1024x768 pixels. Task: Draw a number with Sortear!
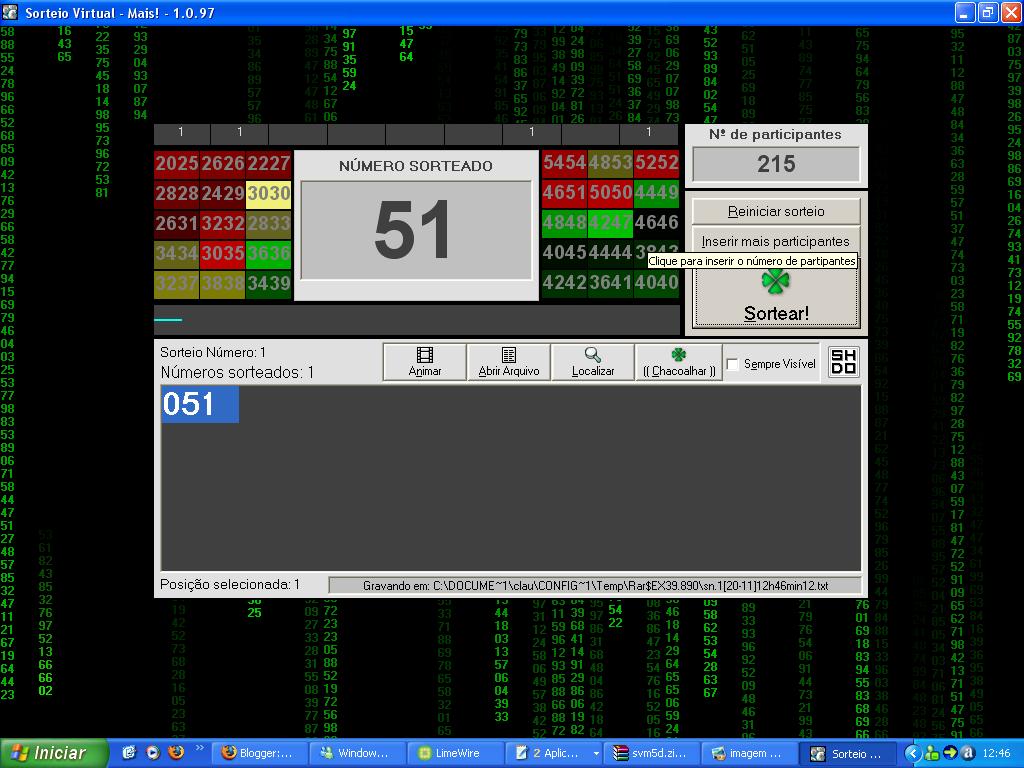coord(776,297)
